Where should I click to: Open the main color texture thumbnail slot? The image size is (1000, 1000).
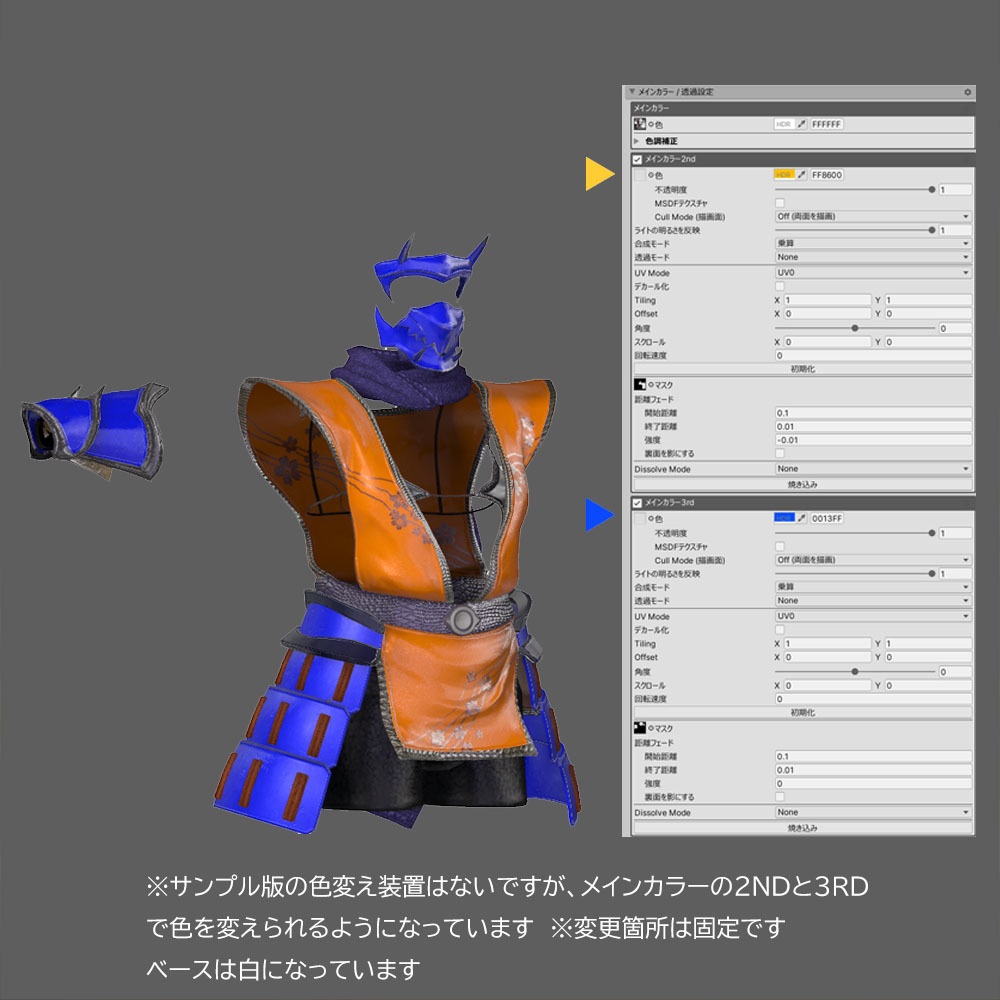click(x=639, y=123)
